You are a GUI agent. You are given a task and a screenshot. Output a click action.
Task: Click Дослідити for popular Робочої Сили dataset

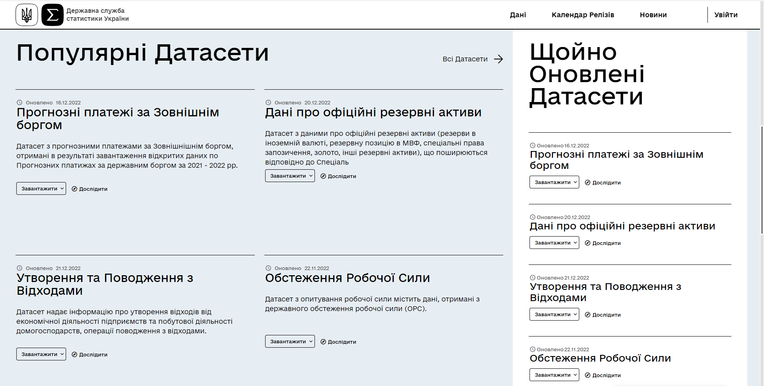pos(338,342)
